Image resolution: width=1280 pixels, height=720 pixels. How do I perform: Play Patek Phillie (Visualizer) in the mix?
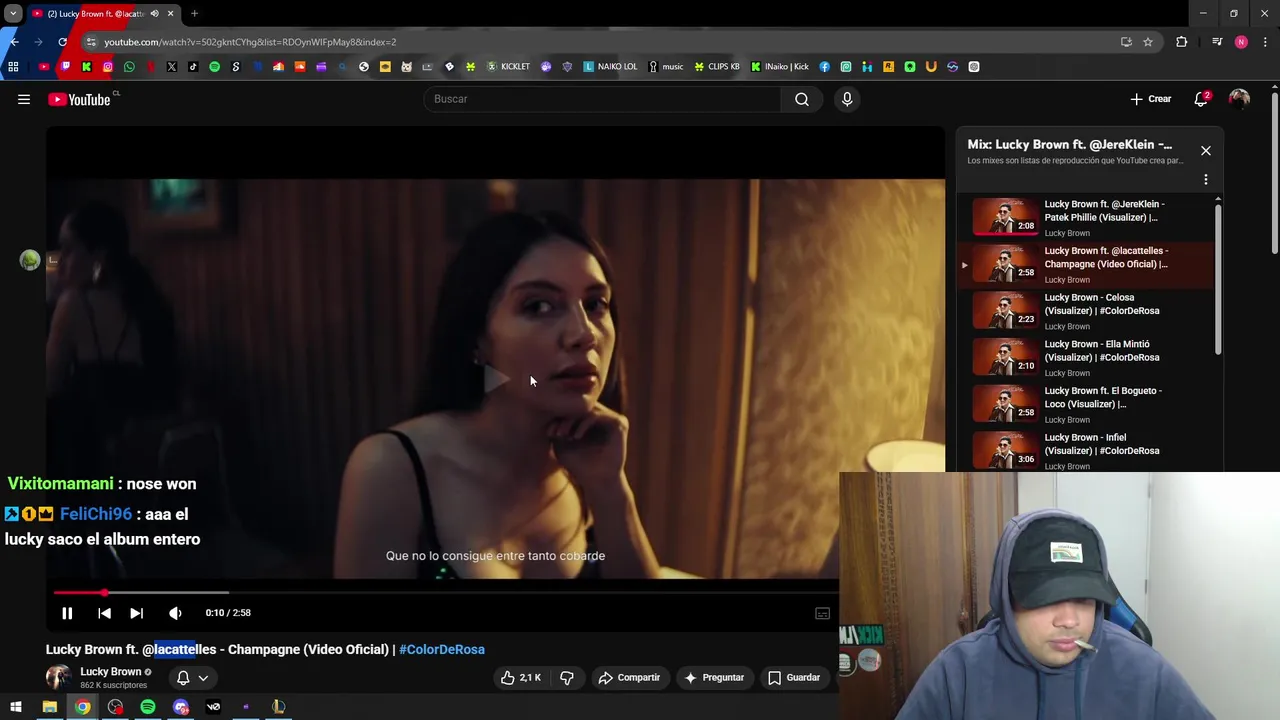(x=1088, y=217)
